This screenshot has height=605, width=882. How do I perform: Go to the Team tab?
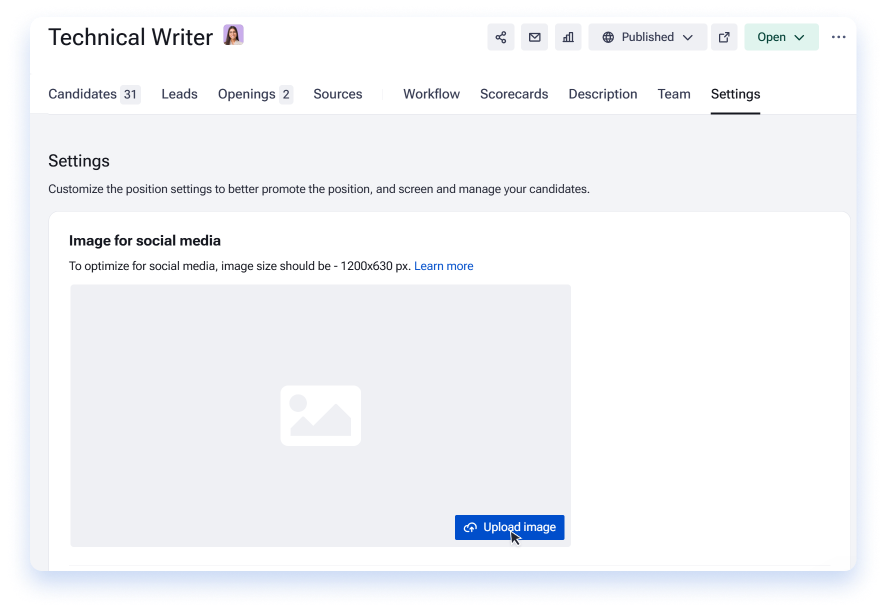(x=674, y=94)
